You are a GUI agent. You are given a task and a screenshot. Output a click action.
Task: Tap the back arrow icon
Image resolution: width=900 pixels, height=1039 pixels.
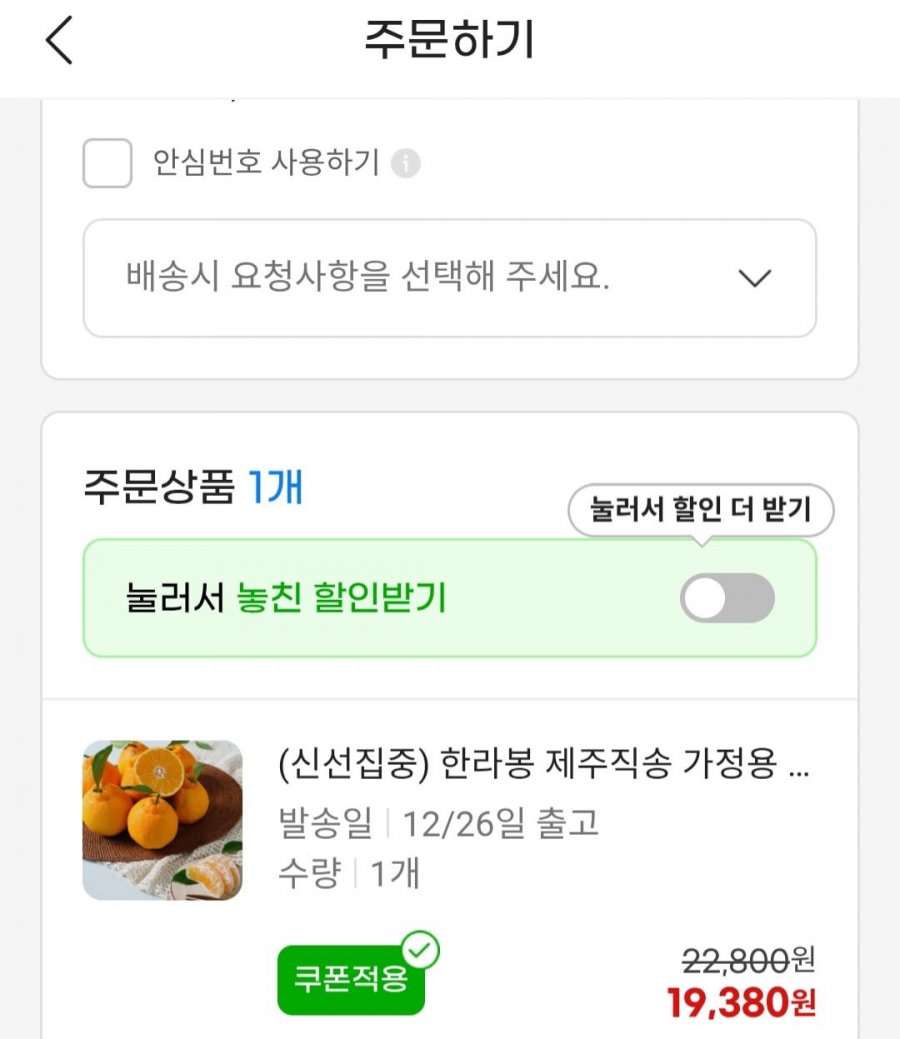(60, 42)
